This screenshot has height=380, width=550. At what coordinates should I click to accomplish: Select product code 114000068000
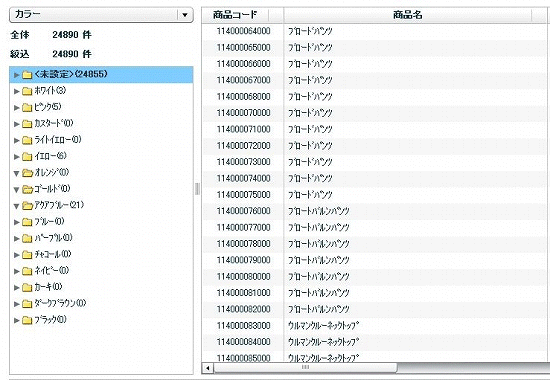pos(243,97)
